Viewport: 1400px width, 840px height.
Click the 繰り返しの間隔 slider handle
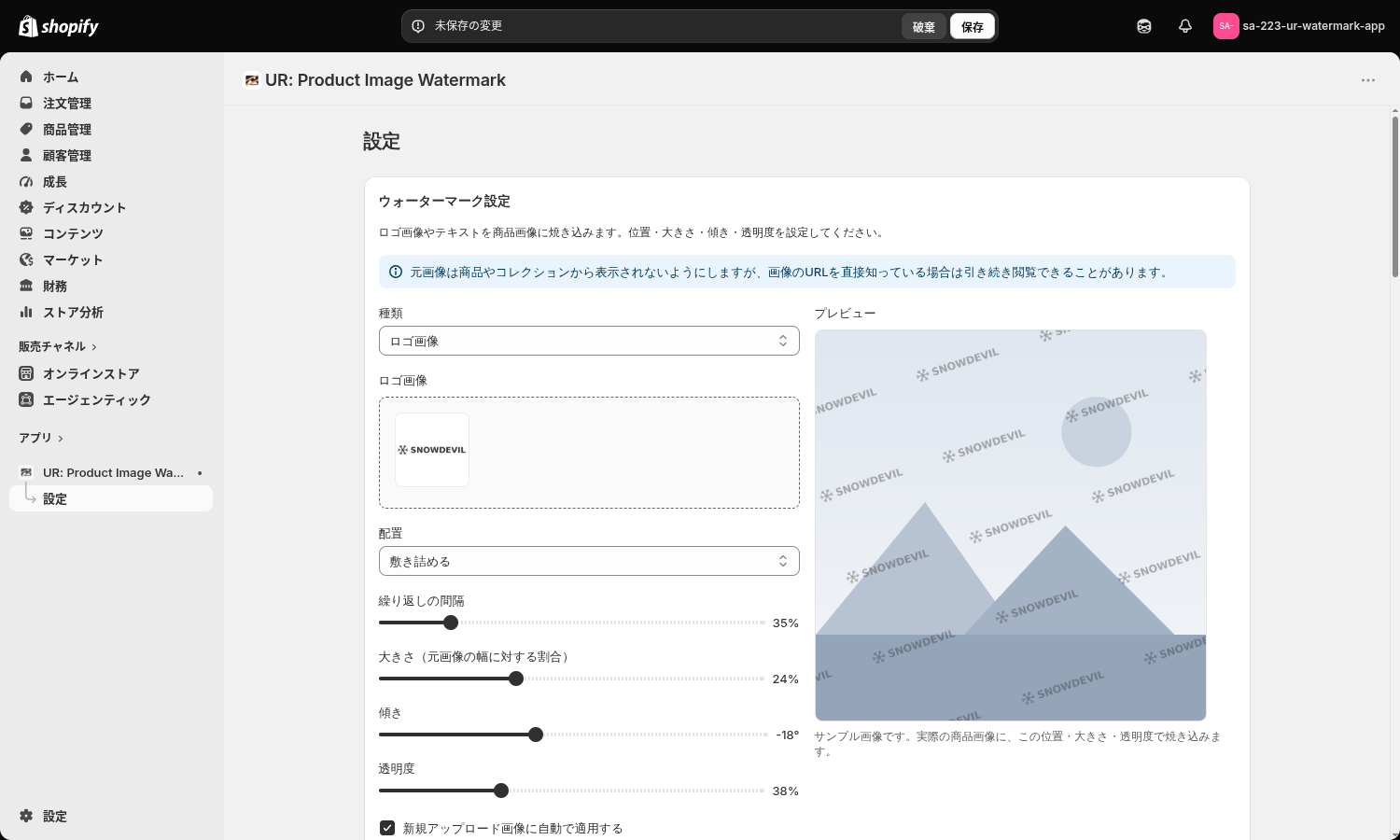coord(451,623)
